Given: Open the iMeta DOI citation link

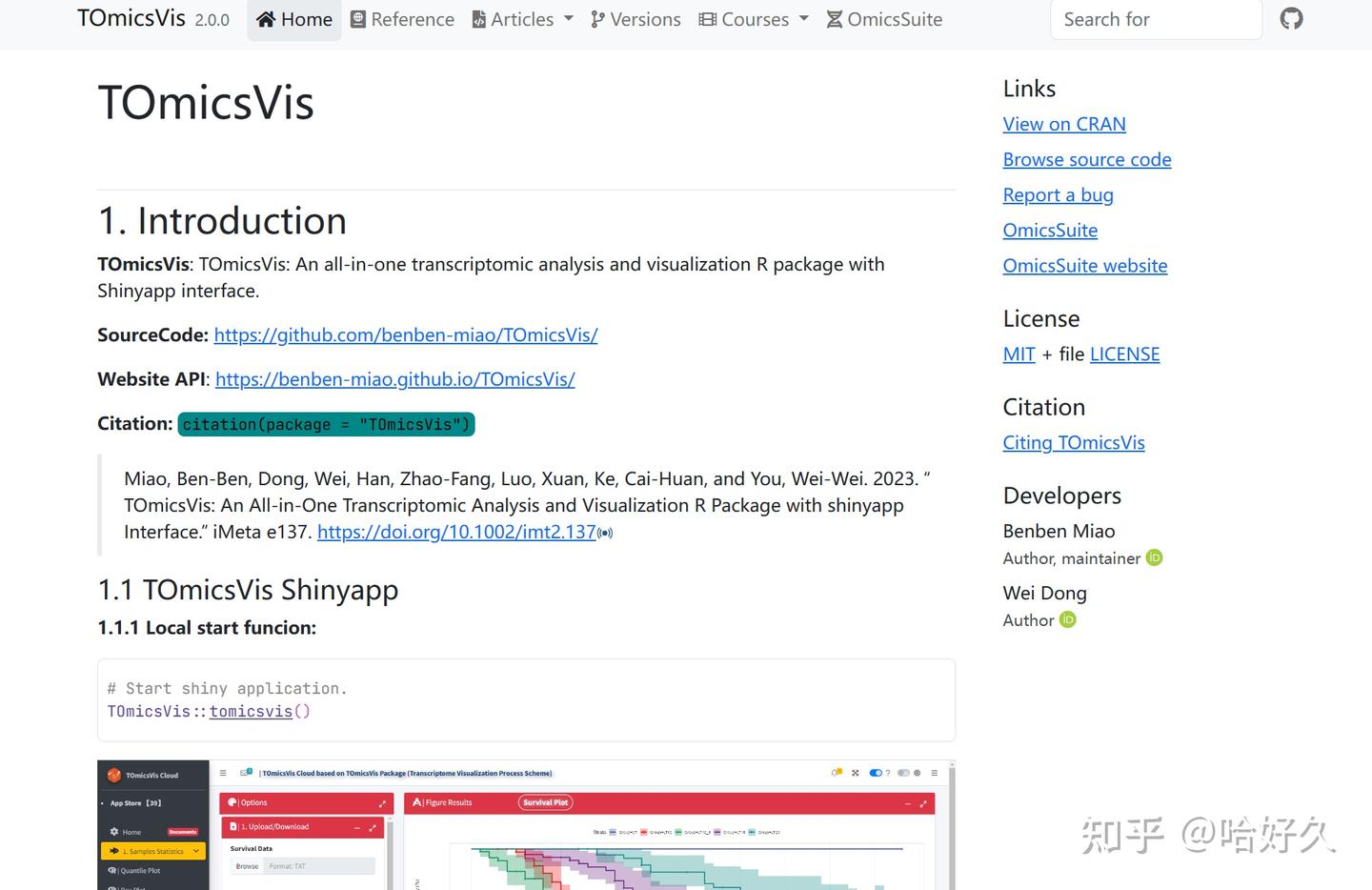Looking at the screenshot, I should (x=456, y=532).
